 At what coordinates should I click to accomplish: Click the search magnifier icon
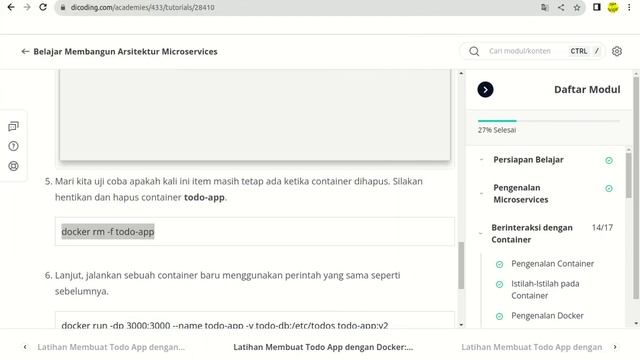pyautogui.click(x=474, y=51)
